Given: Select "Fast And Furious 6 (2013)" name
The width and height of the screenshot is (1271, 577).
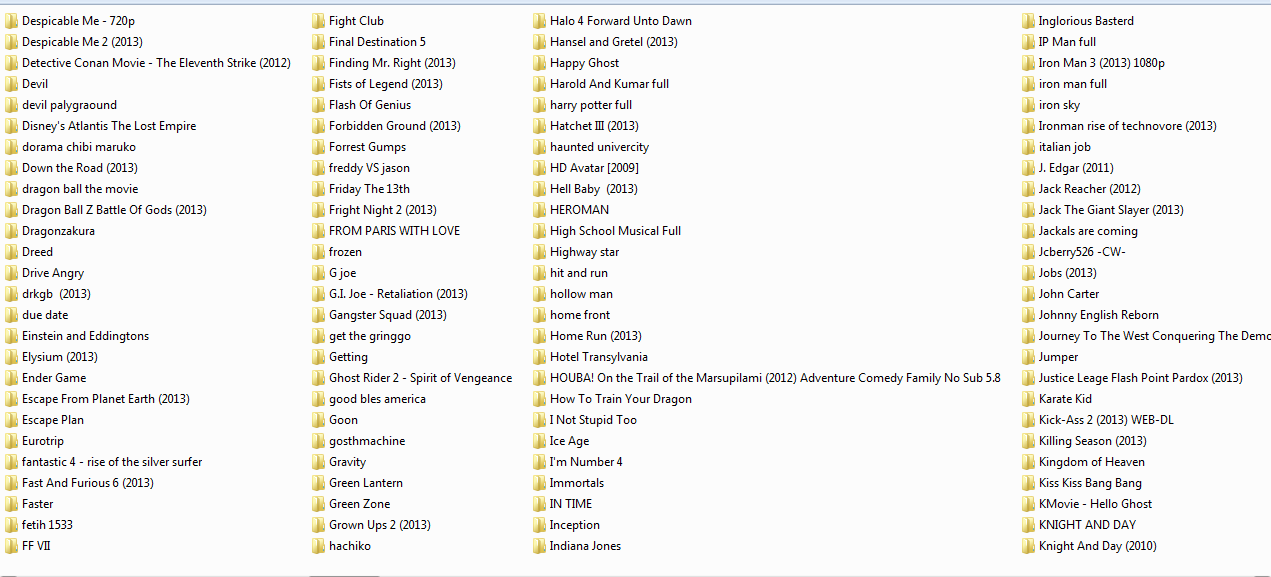Looking at the screenshot, I should [x=88, y=483].
